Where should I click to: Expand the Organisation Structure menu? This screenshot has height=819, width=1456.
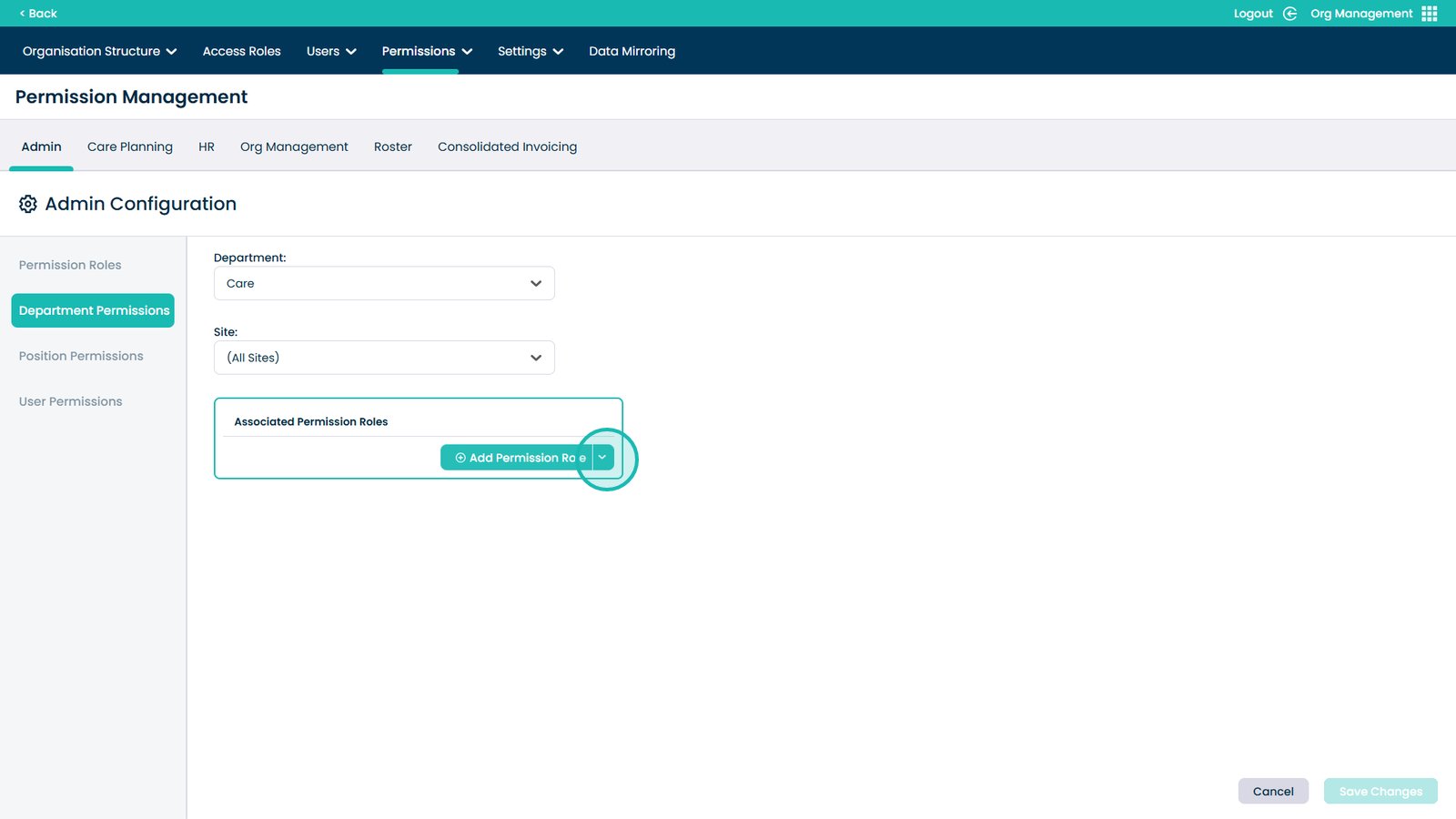pyautogui.click(x=99, y=51)
